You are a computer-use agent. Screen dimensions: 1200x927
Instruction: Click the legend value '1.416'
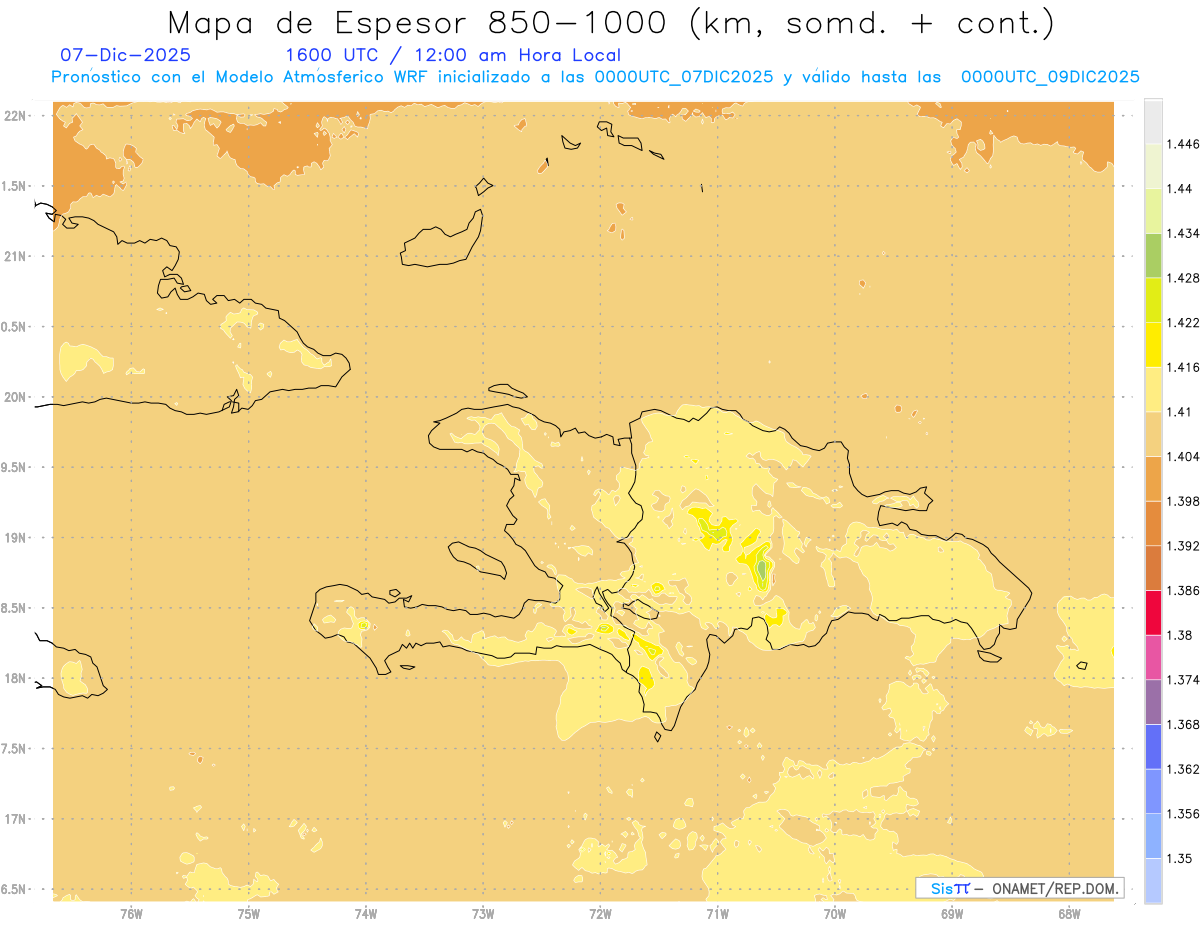pyautogui.click(x=1184, y=367)
